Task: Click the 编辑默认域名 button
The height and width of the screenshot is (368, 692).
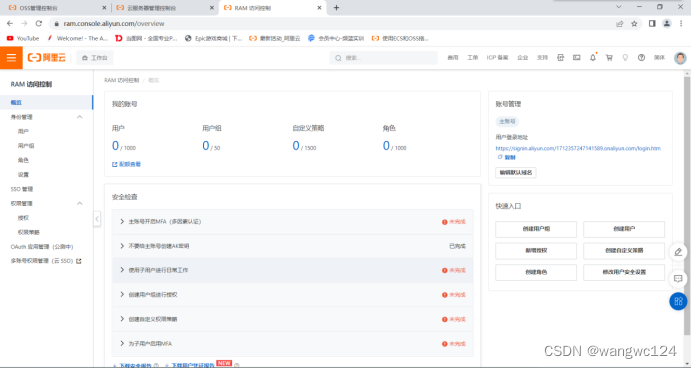Action: point(516,173)
